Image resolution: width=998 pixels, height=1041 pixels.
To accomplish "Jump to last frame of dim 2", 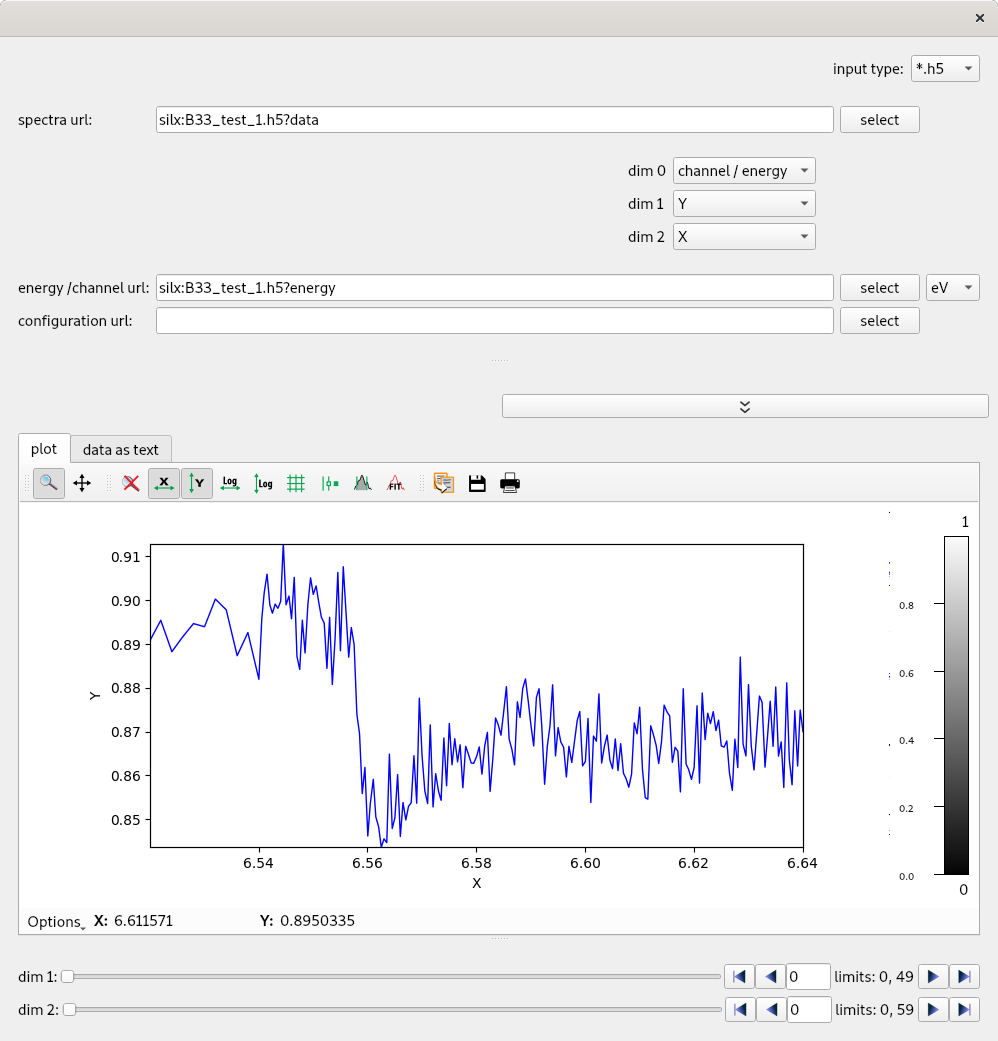I will (x=964, y=1010).
